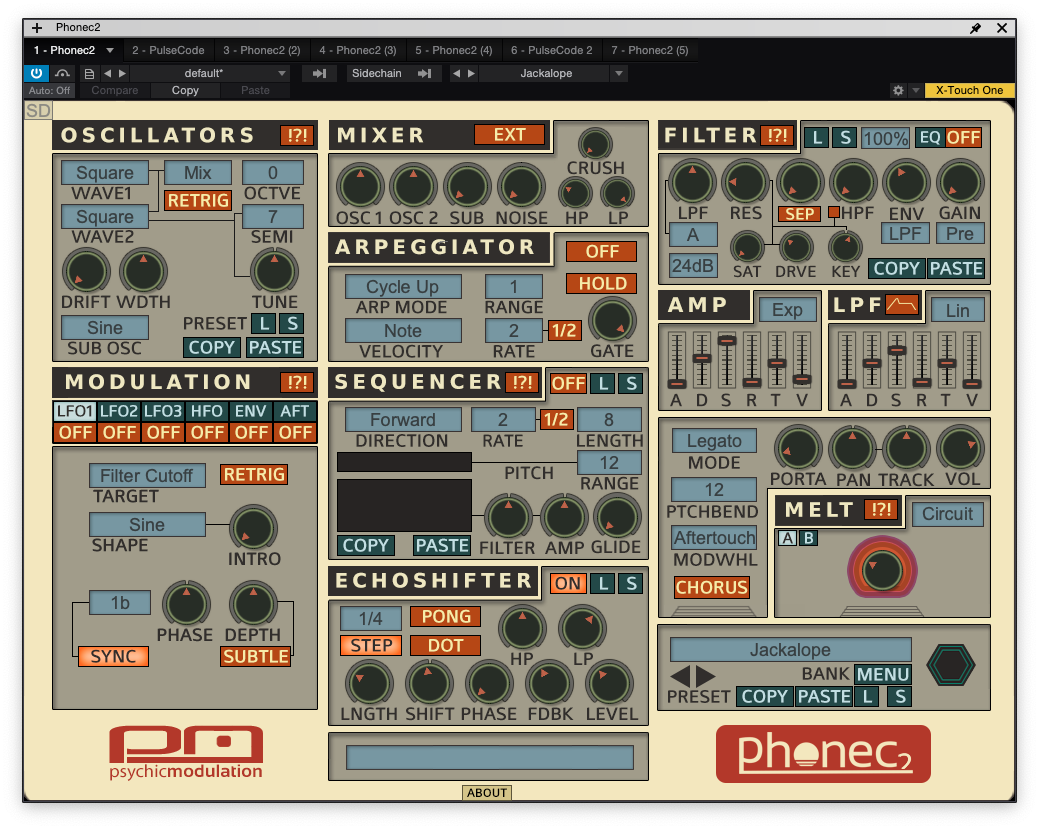Toggle the arpeggiator HOLD button
This screenshot has width=1039, height=829.
602,284
